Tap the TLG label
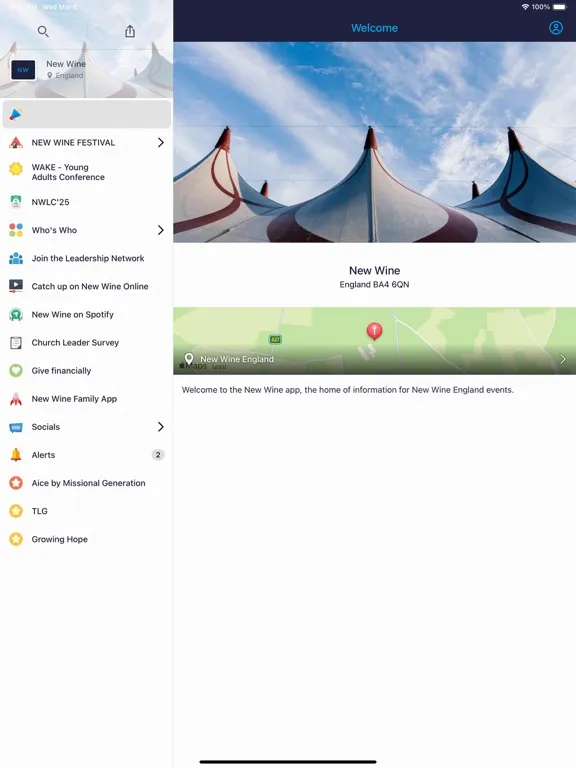Screen dimensions: 576x768 tap(40, 511)
